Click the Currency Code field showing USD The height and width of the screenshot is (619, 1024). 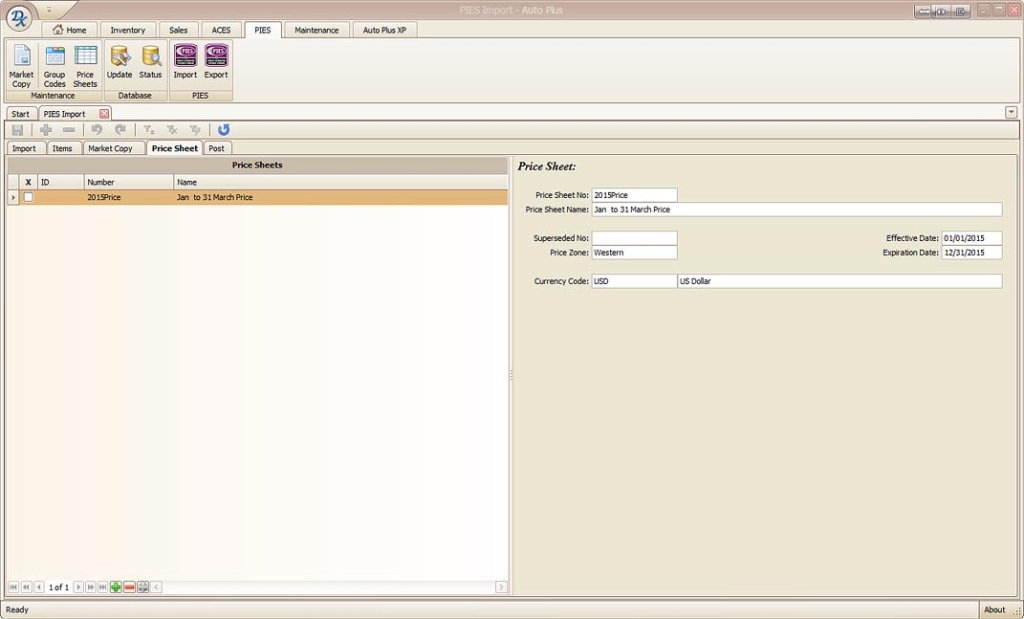tap(634, 281)
